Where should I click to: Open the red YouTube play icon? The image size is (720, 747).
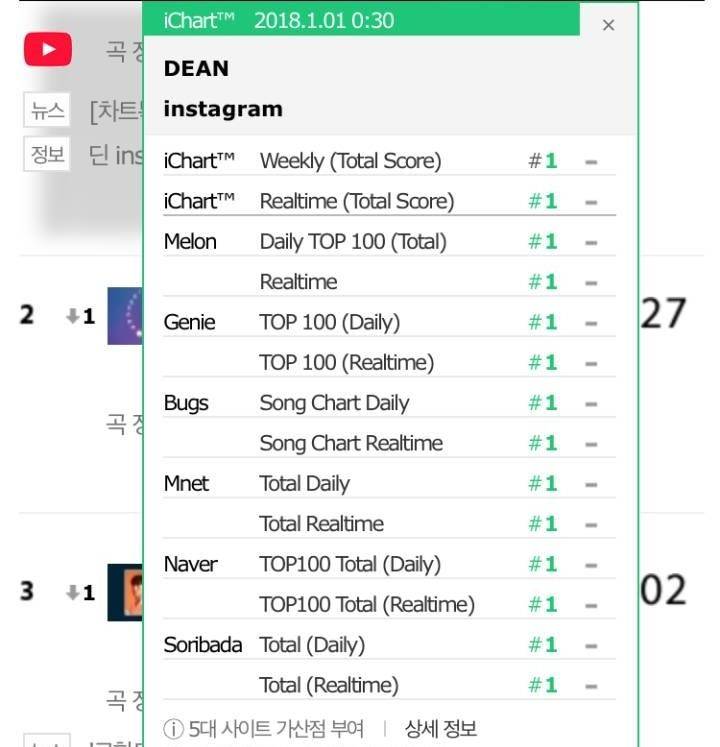point(48,49)
